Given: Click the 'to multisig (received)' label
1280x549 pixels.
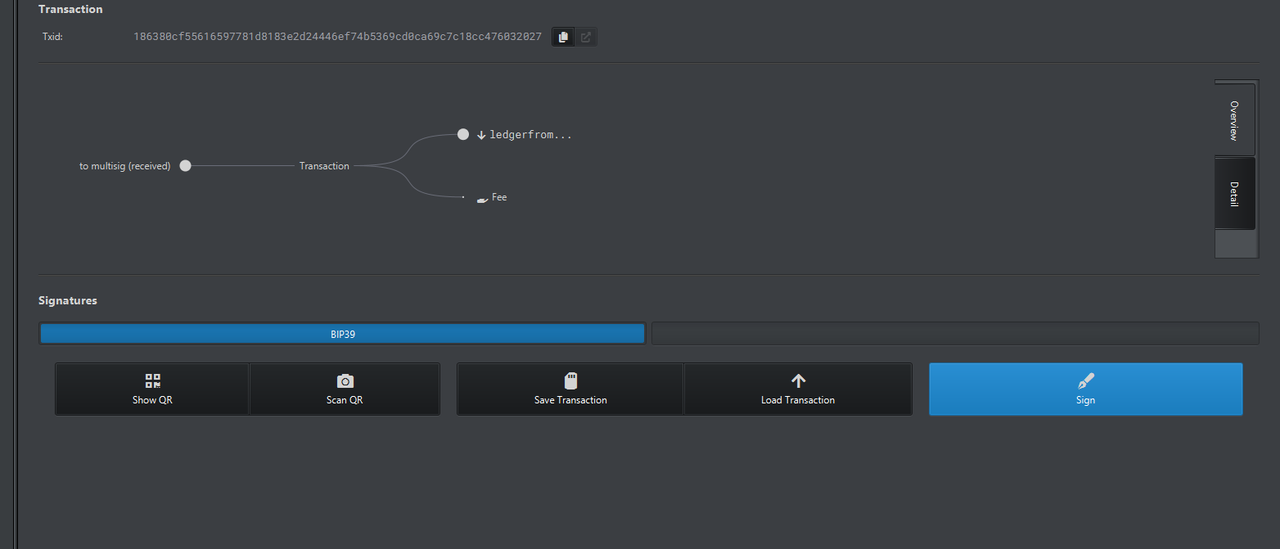Looking at the screenshot, I should [x=125, y=166].
